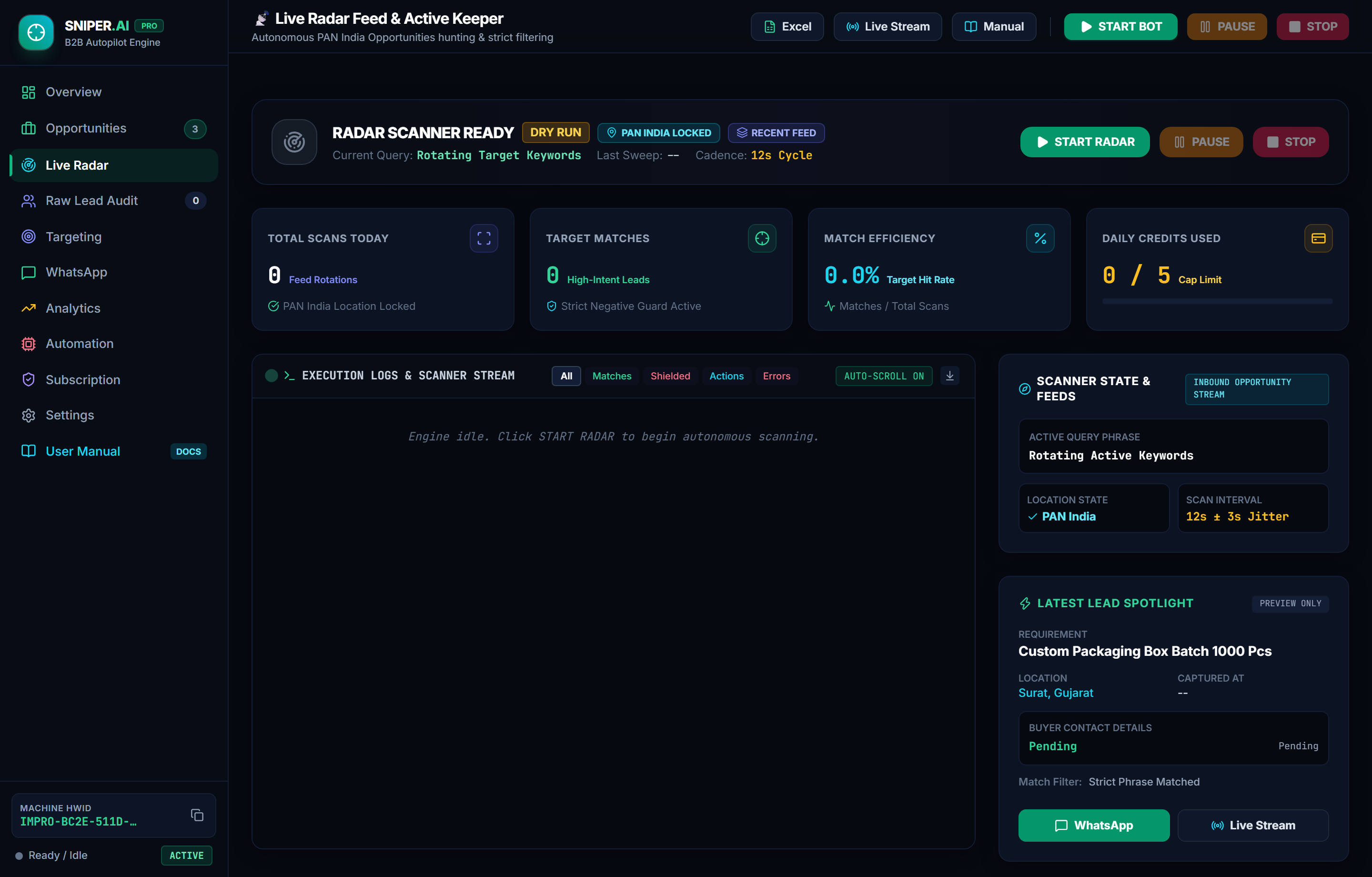Click the SNIPER.AI crosshair logo icon

point(36,32)
